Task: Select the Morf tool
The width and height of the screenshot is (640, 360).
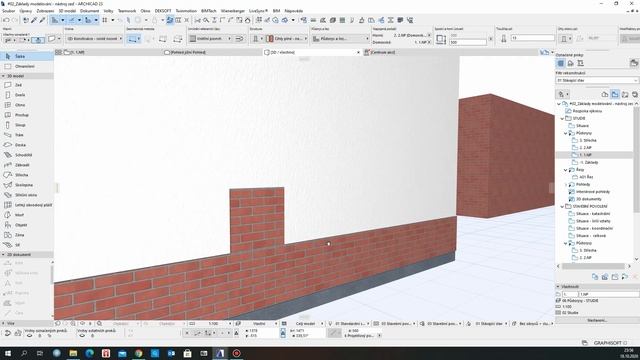Action: [27, 215]
